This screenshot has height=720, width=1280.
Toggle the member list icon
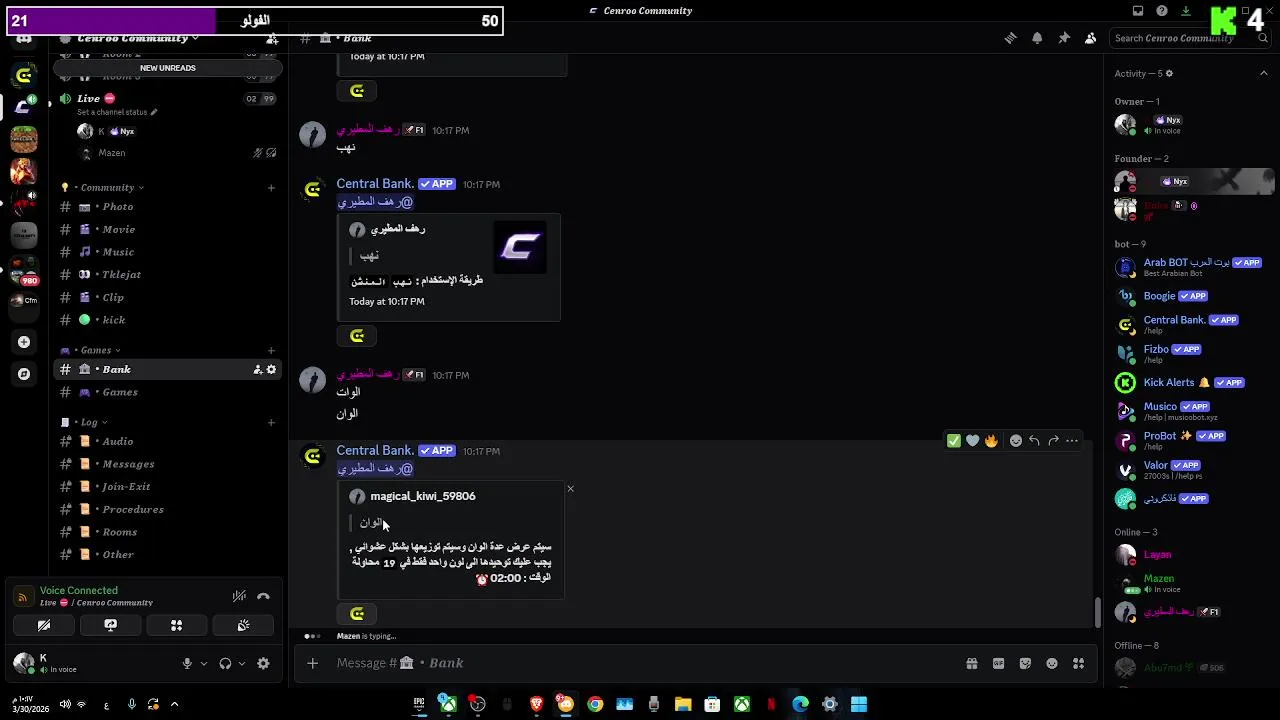(x=1090, y=38)
